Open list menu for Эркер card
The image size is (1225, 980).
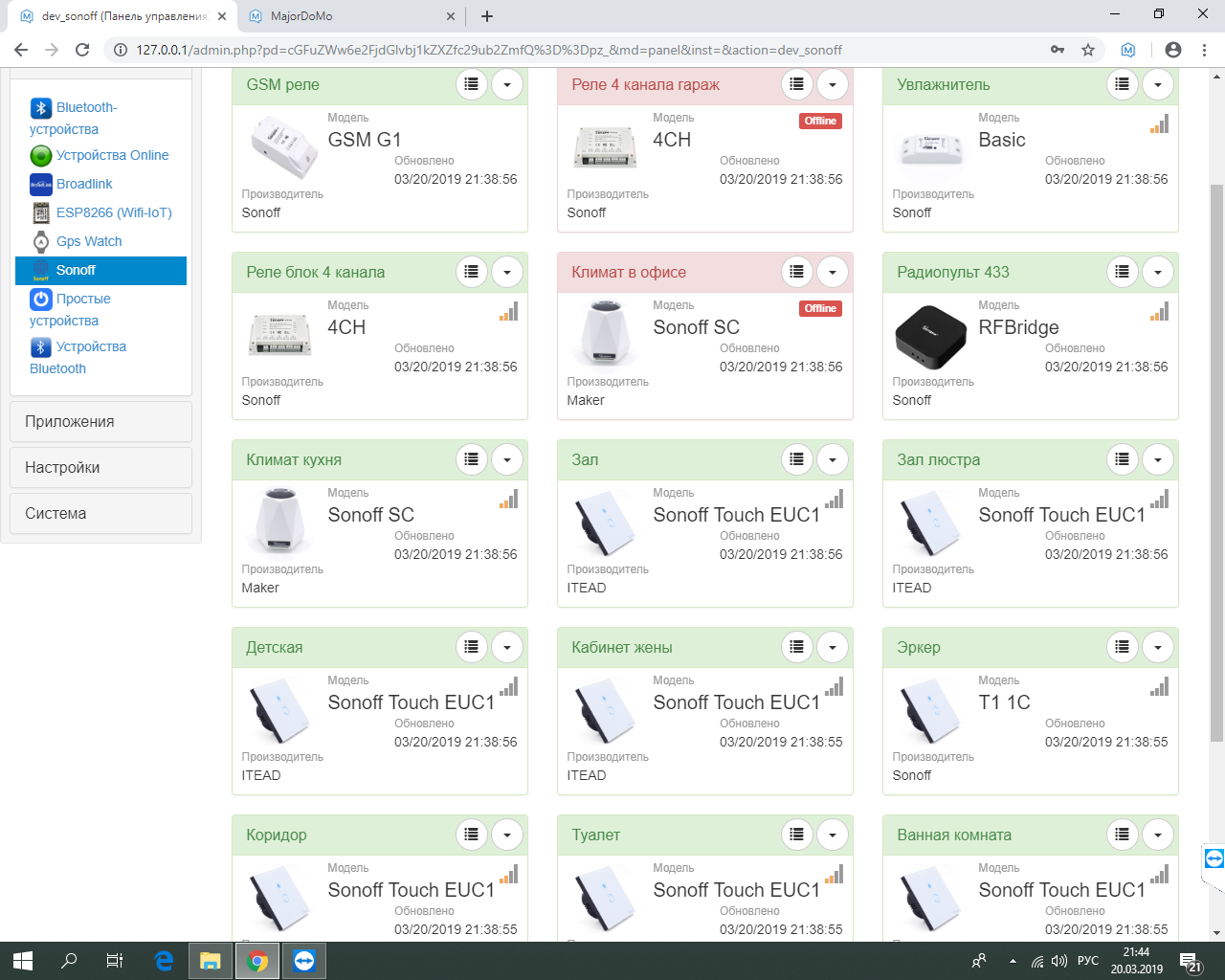(x=1122, y=647)
